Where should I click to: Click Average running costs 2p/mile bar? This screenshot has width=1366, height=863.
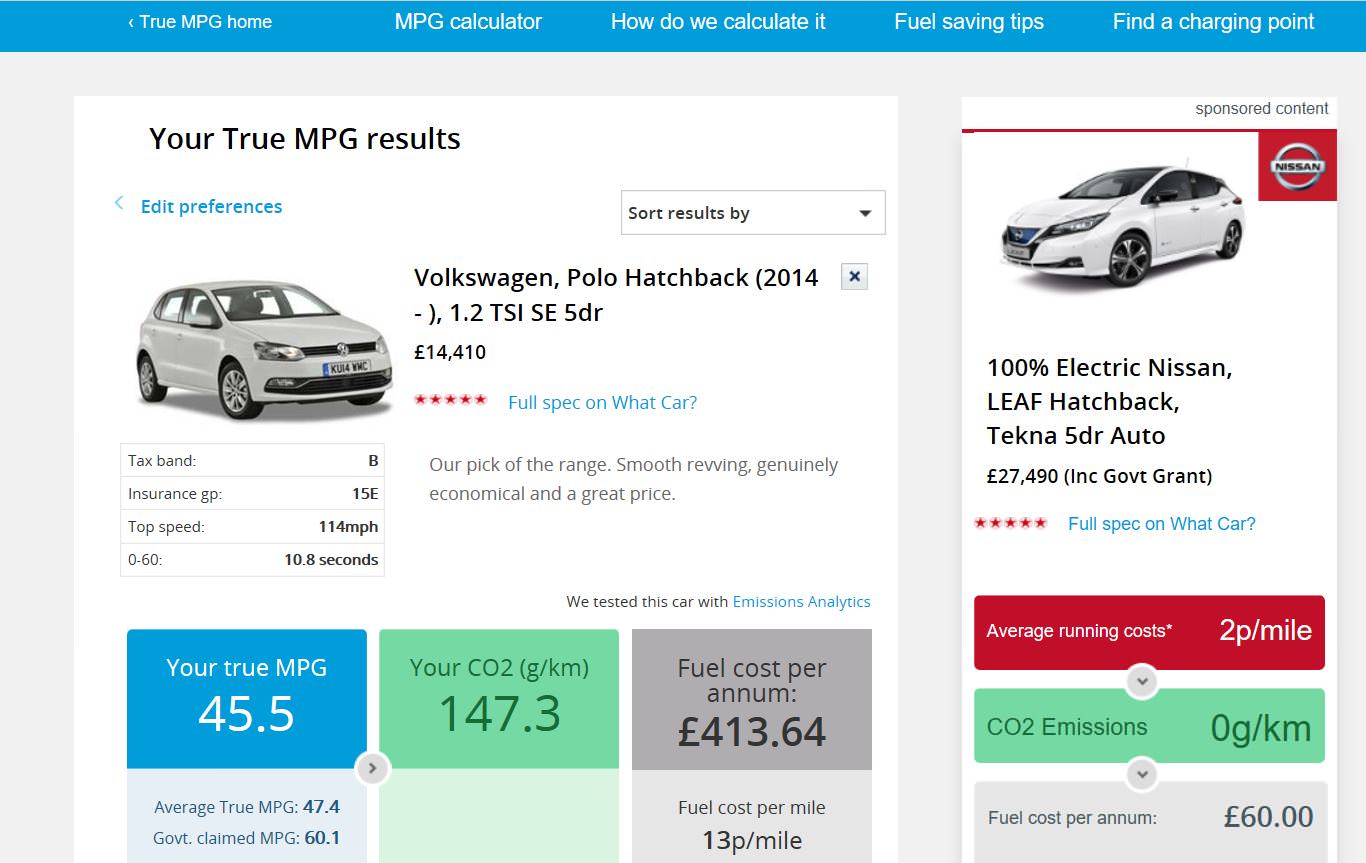[1149, 632]
